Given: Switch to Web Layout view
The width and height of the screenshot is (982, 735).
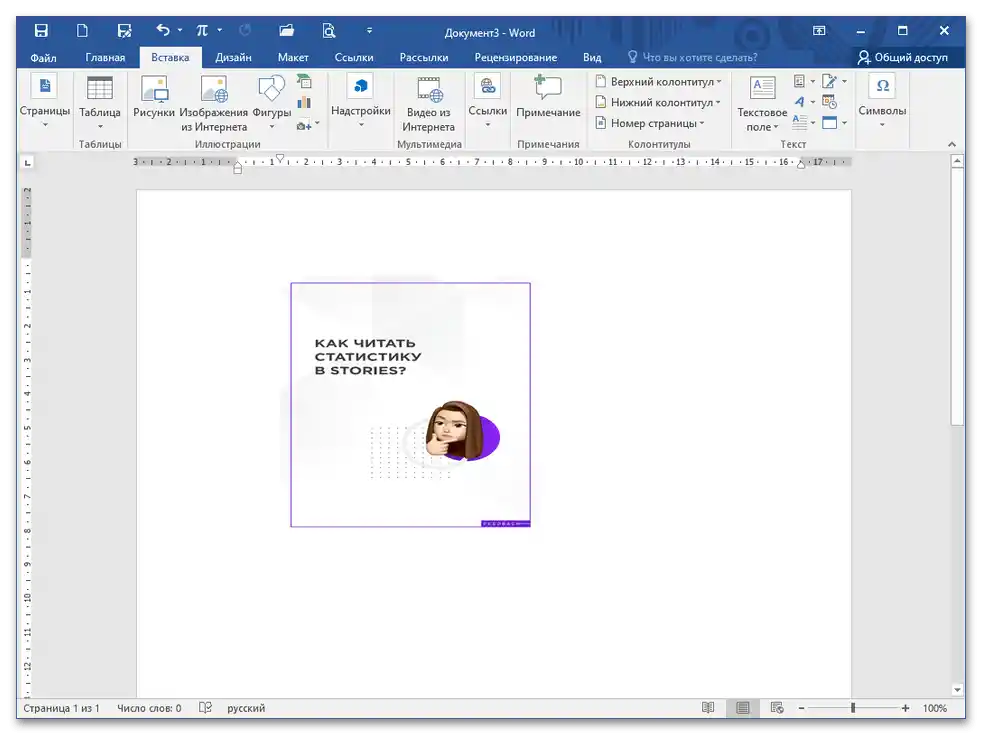Looking at the screenshot, I should pos(777,708).
